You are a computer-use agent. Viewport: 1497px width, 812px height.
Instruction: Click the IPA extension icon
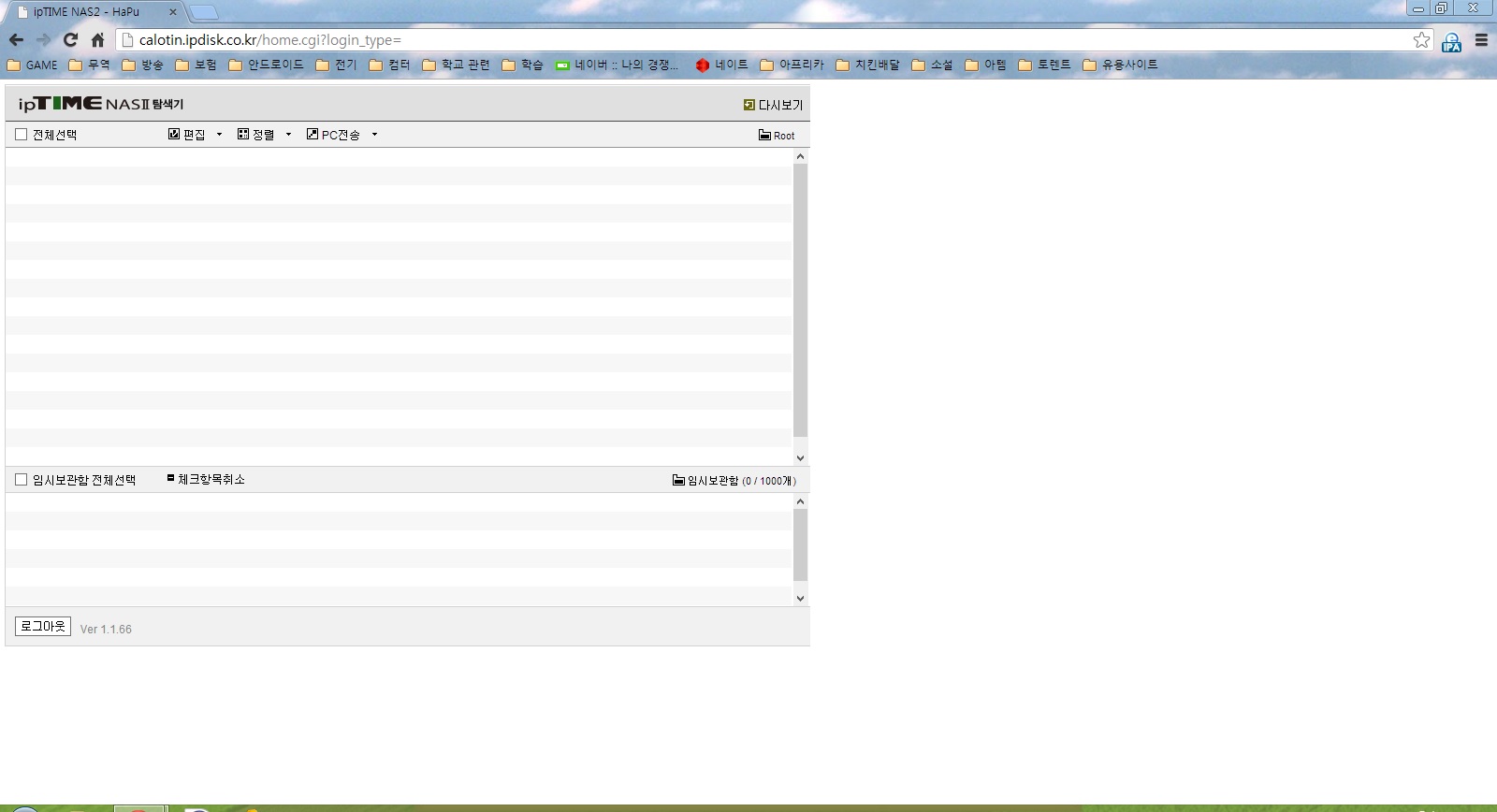(x=1451, y=41)
